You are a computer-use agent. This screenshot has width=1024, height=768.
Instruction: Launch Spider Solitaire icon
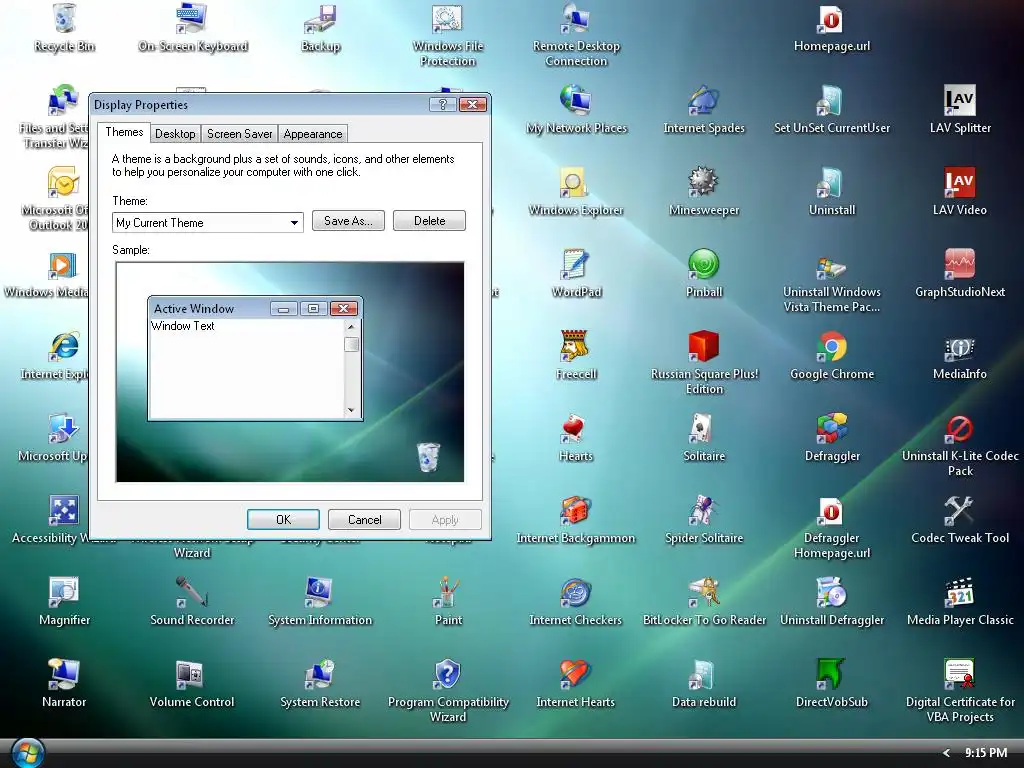click(704, 511)
